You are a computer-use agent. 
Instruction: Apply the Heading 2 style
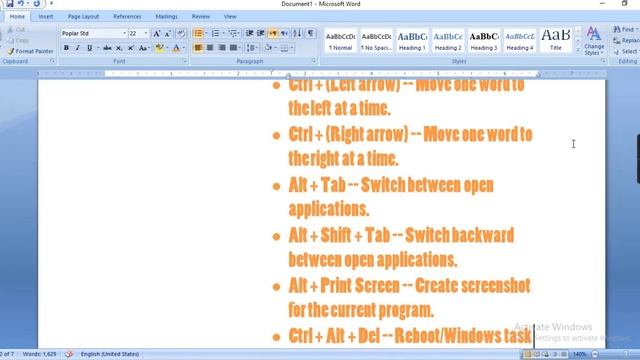(x=448, y=41)
